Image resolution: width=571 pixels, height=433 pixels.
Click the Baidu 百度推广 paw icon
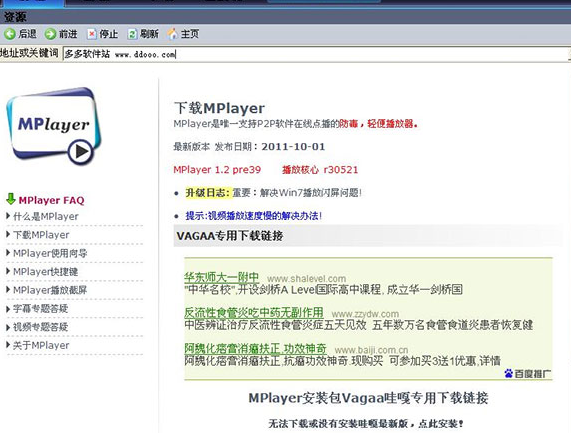point(509,373)
